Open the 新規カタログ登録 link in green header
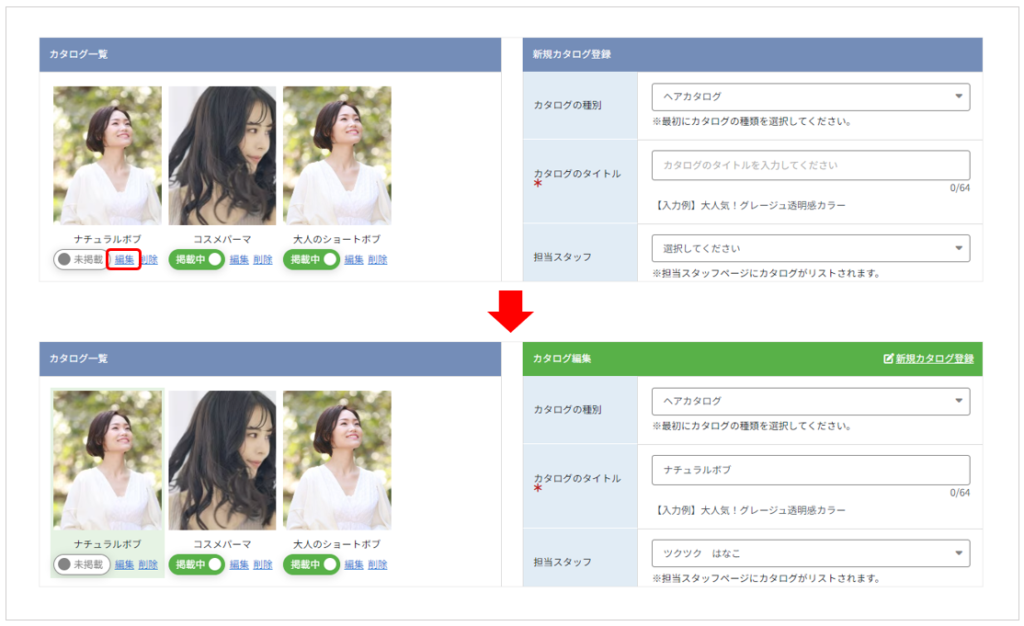The height and width of the screenshot is (626, 1024). tap(935, 358)
